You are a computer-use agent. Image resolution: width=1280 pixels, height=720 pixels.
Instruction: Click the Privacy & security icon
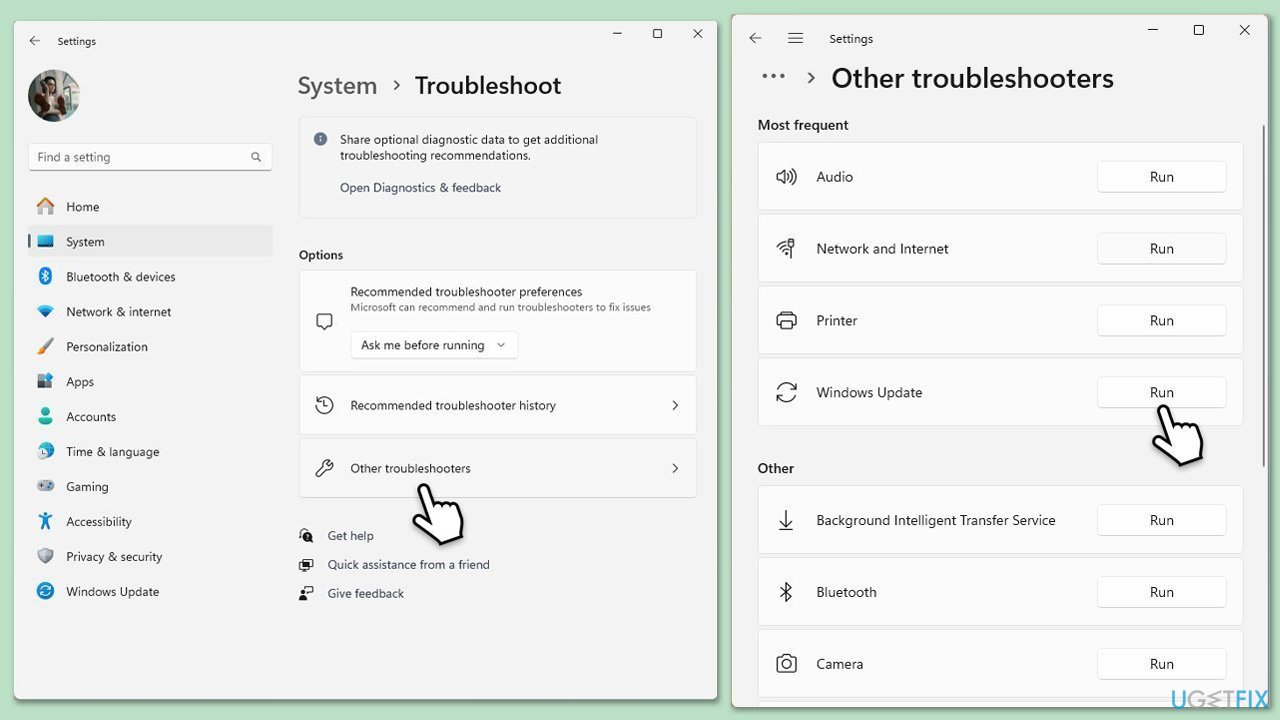[45, 556]
